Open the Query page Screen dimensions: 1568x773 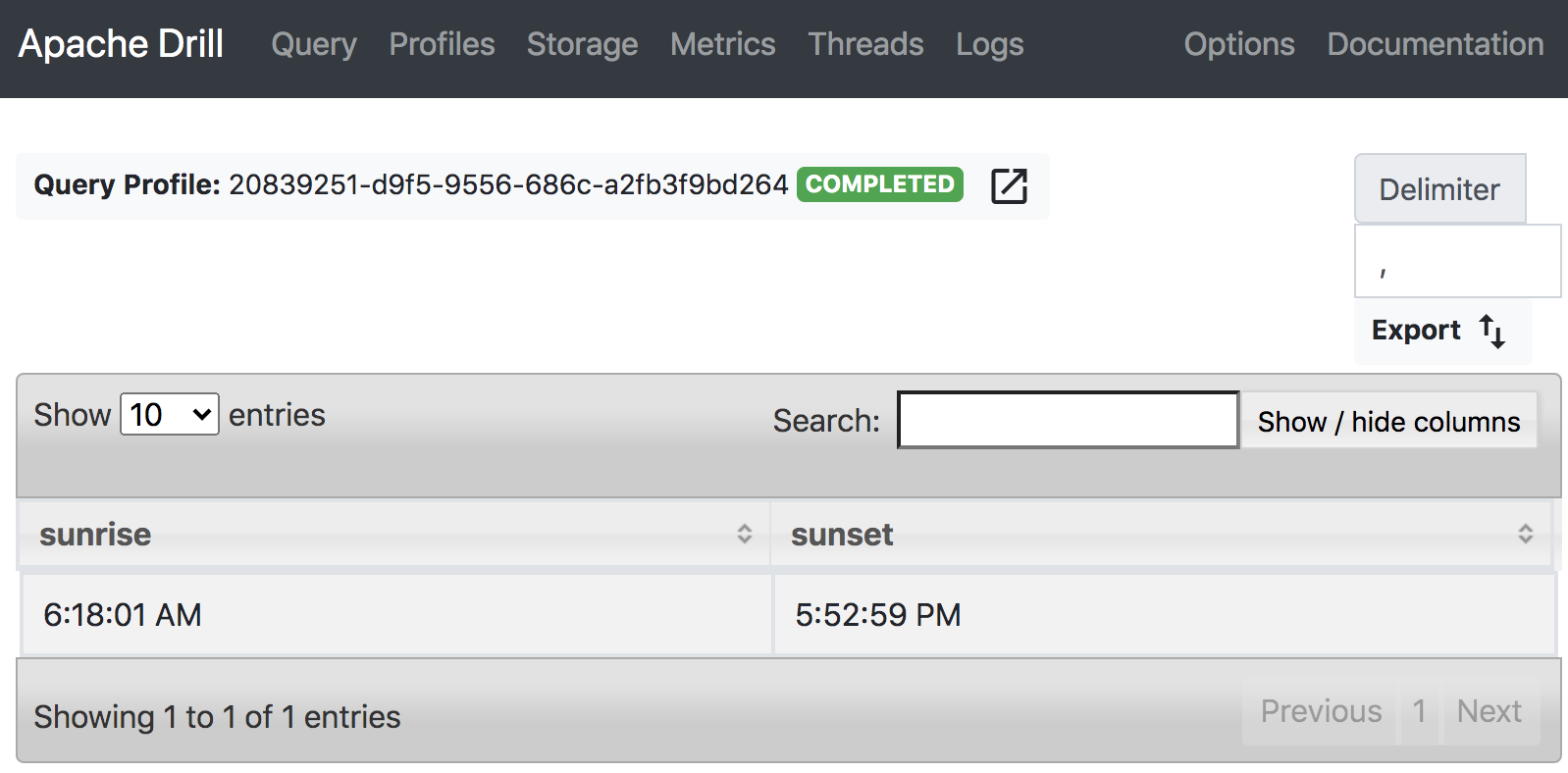(x=314, y=44)
